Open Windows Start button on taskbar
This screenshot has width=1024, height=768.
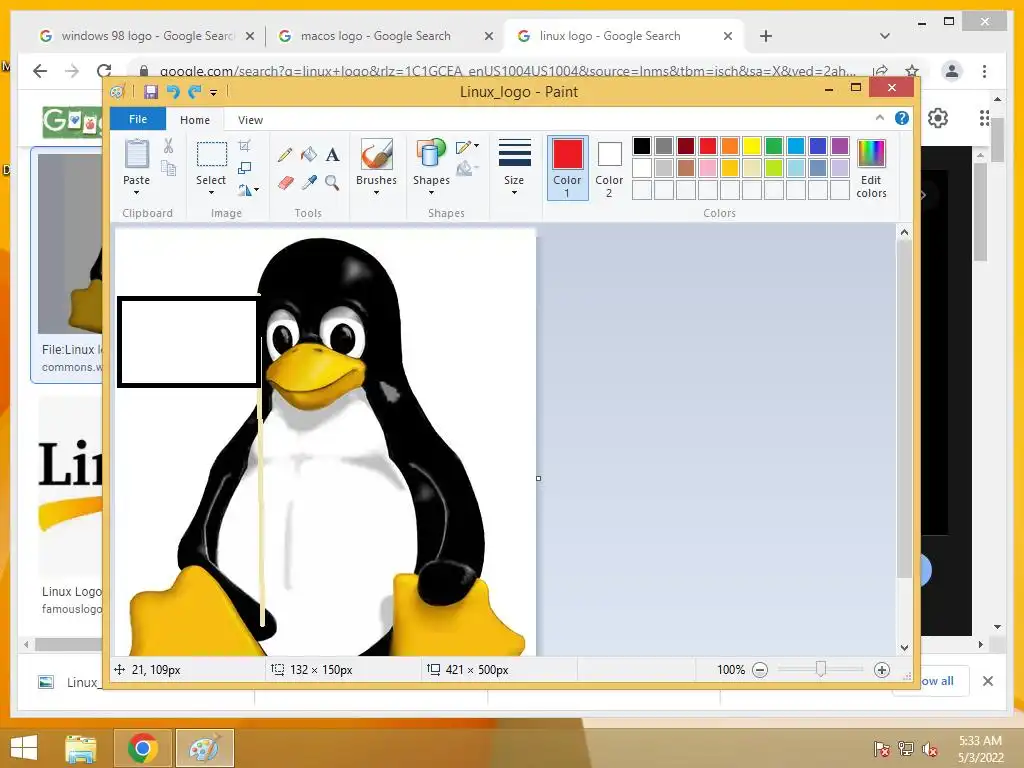24,748
